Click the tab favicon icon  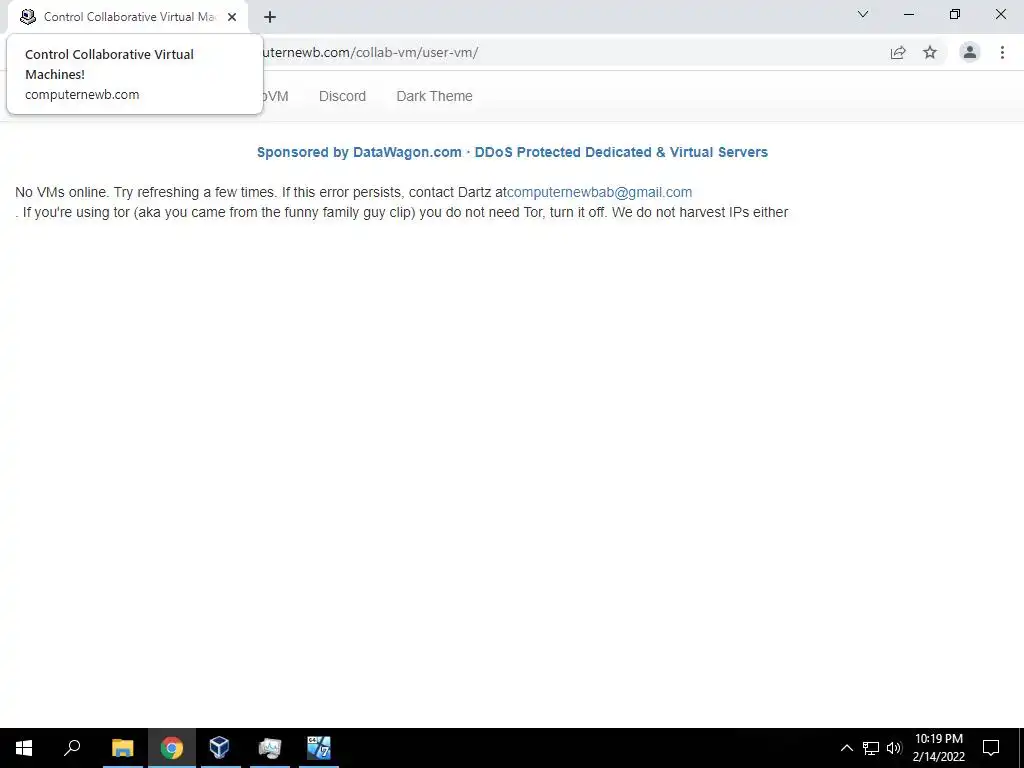tap(27, 17)
